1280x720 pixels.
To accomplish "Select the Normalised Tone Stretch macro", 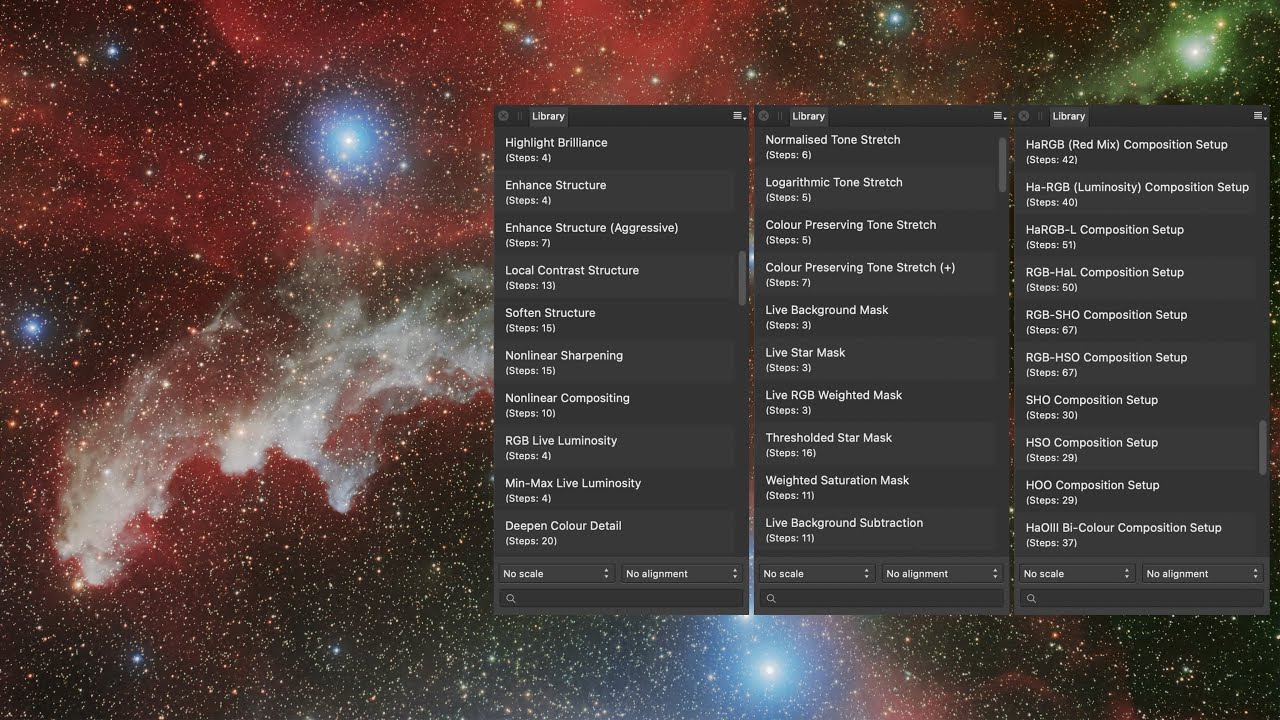I will [x=875, y=147].
